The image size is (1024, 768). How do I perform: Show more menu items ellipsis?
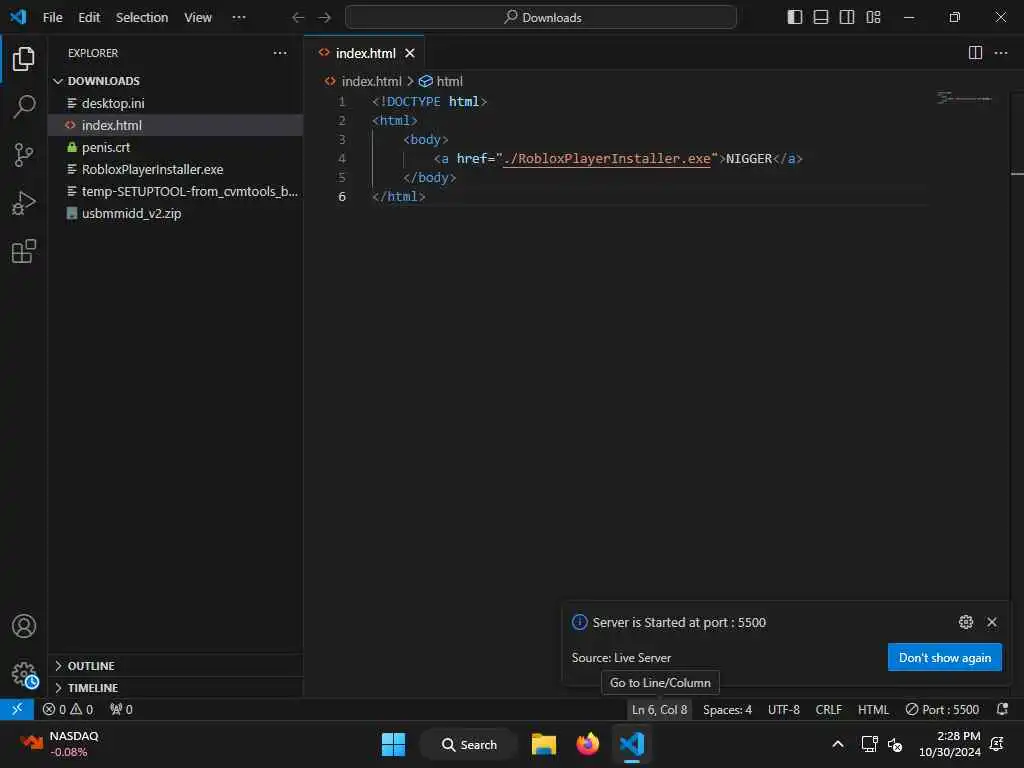(x=239, y=17)
